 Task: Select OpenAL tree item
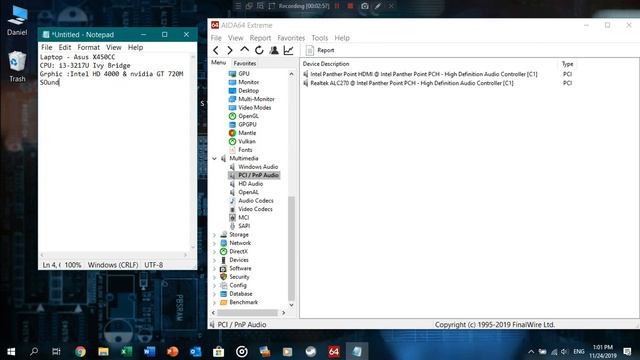coord(248,192)
